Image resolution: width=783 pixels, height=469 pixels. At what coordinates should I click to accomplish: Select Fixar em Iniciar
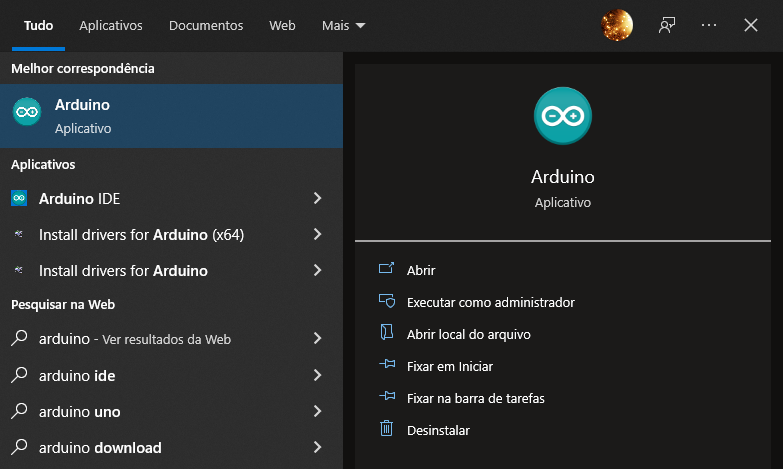[x=449, y=366]
